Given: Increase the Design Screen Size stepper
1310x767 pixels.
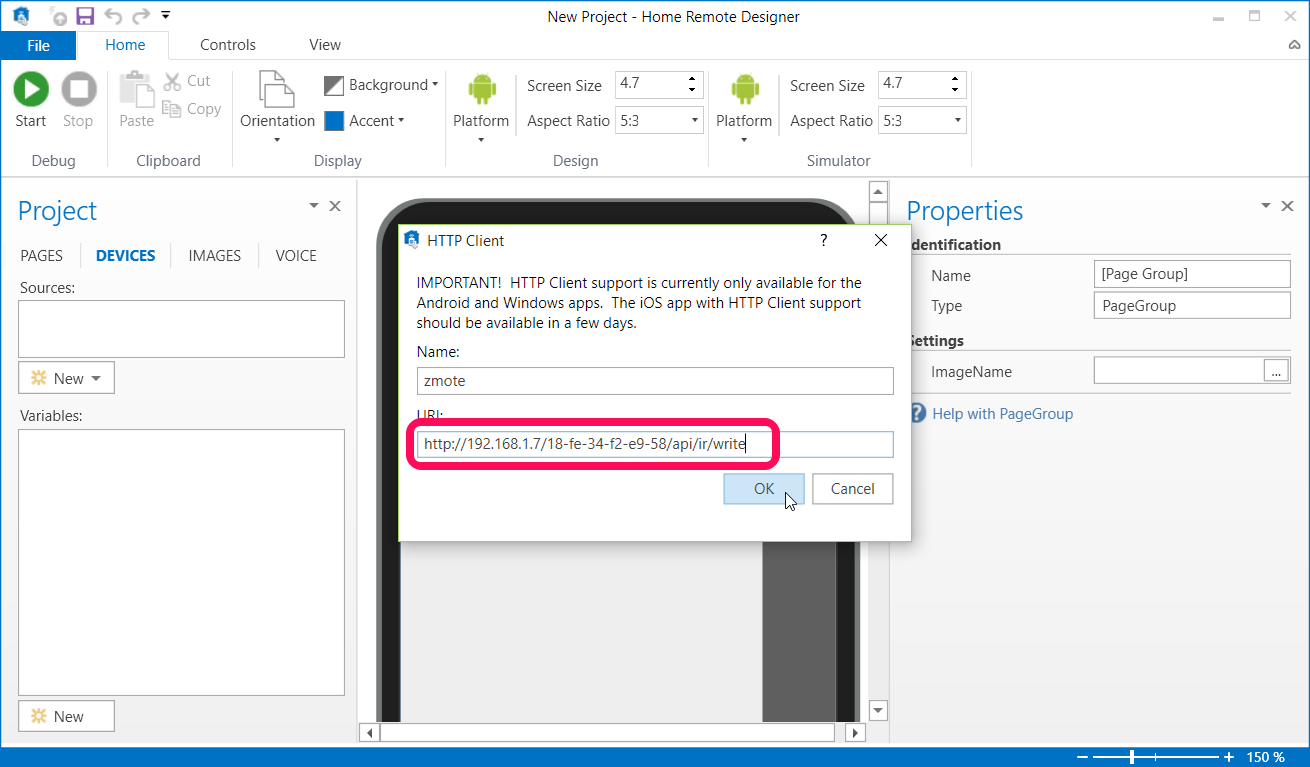Looking at the screenshot, I should (x=692, y=79).
